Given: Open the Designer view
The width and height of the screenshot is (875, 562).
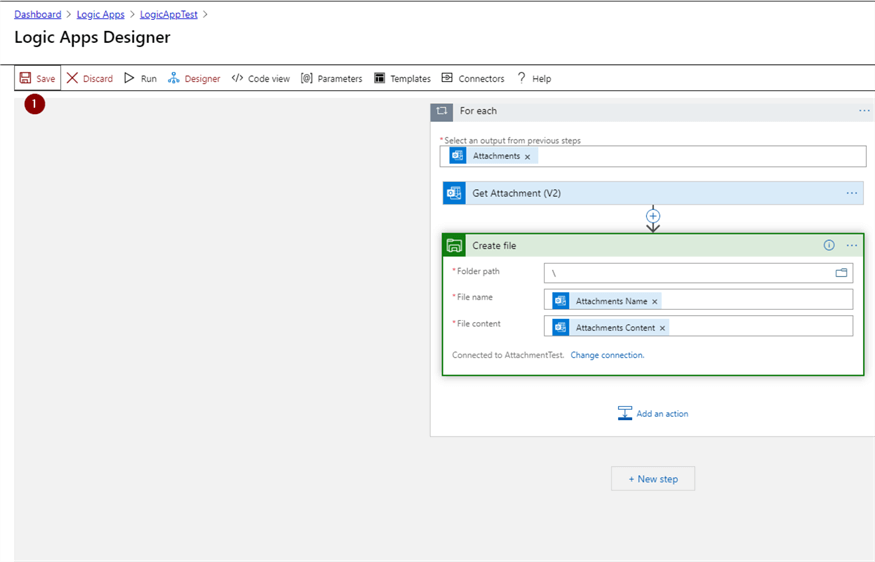Looking at the screenshot, I should click(x=194, y=78).
